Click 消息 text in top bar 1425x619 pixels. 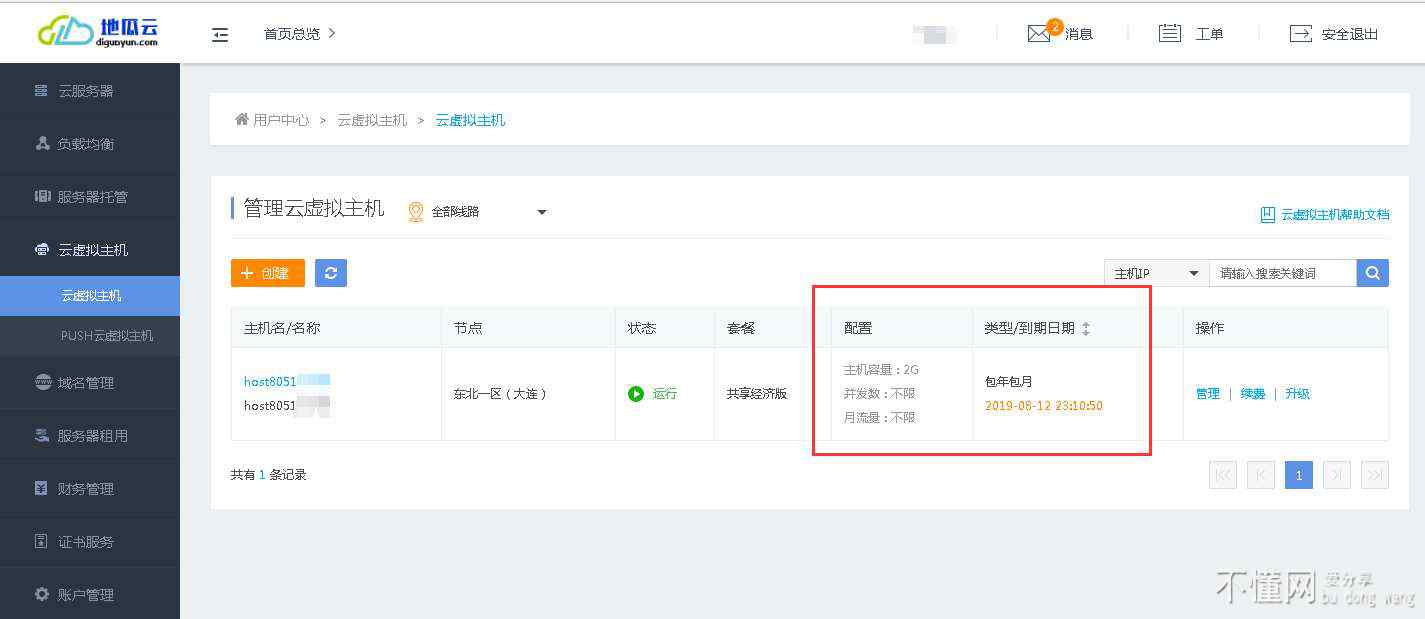click(1079, 34)
